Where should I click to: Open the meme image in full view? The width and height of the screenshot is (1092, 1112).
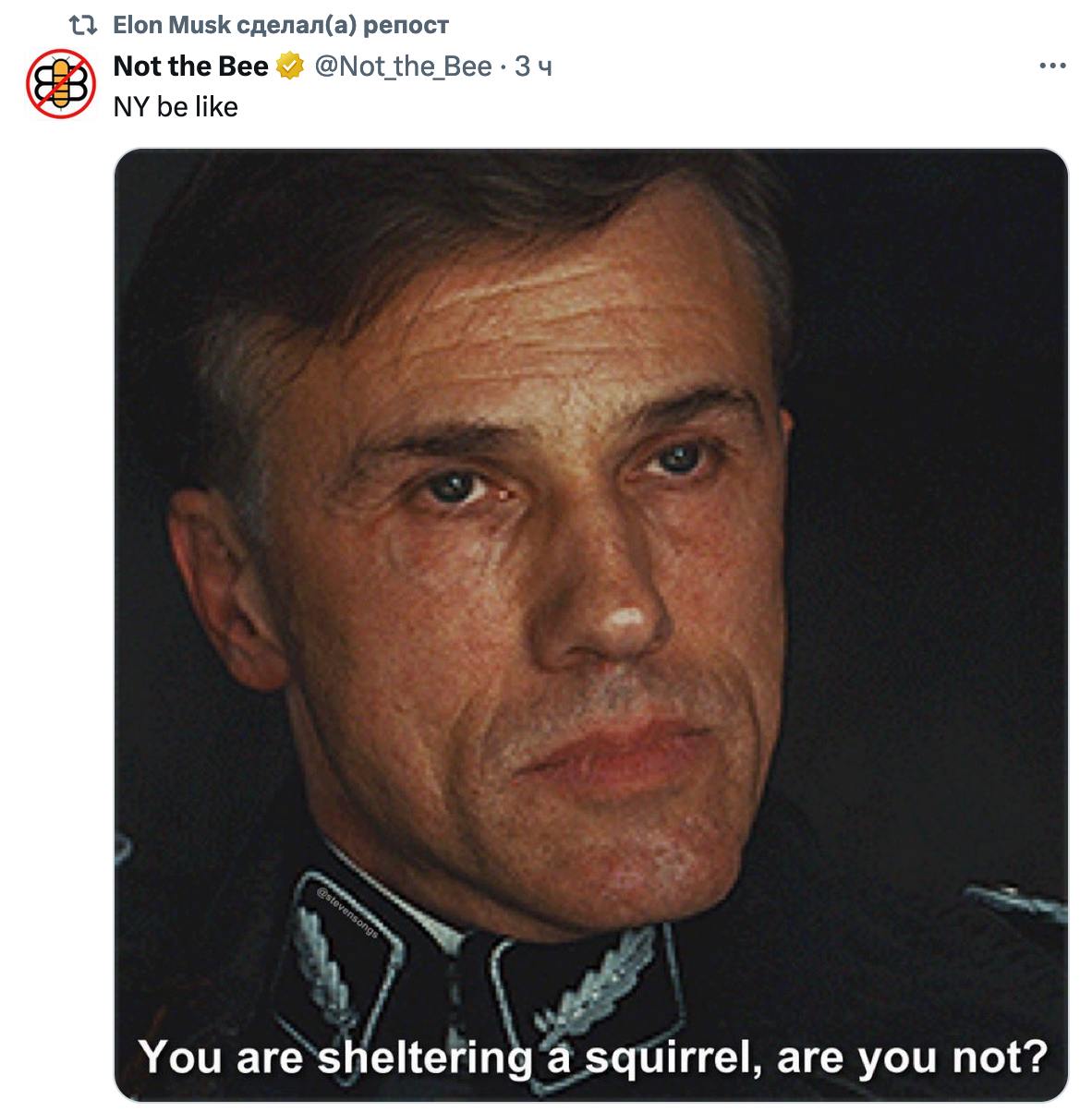click(590, 624)
